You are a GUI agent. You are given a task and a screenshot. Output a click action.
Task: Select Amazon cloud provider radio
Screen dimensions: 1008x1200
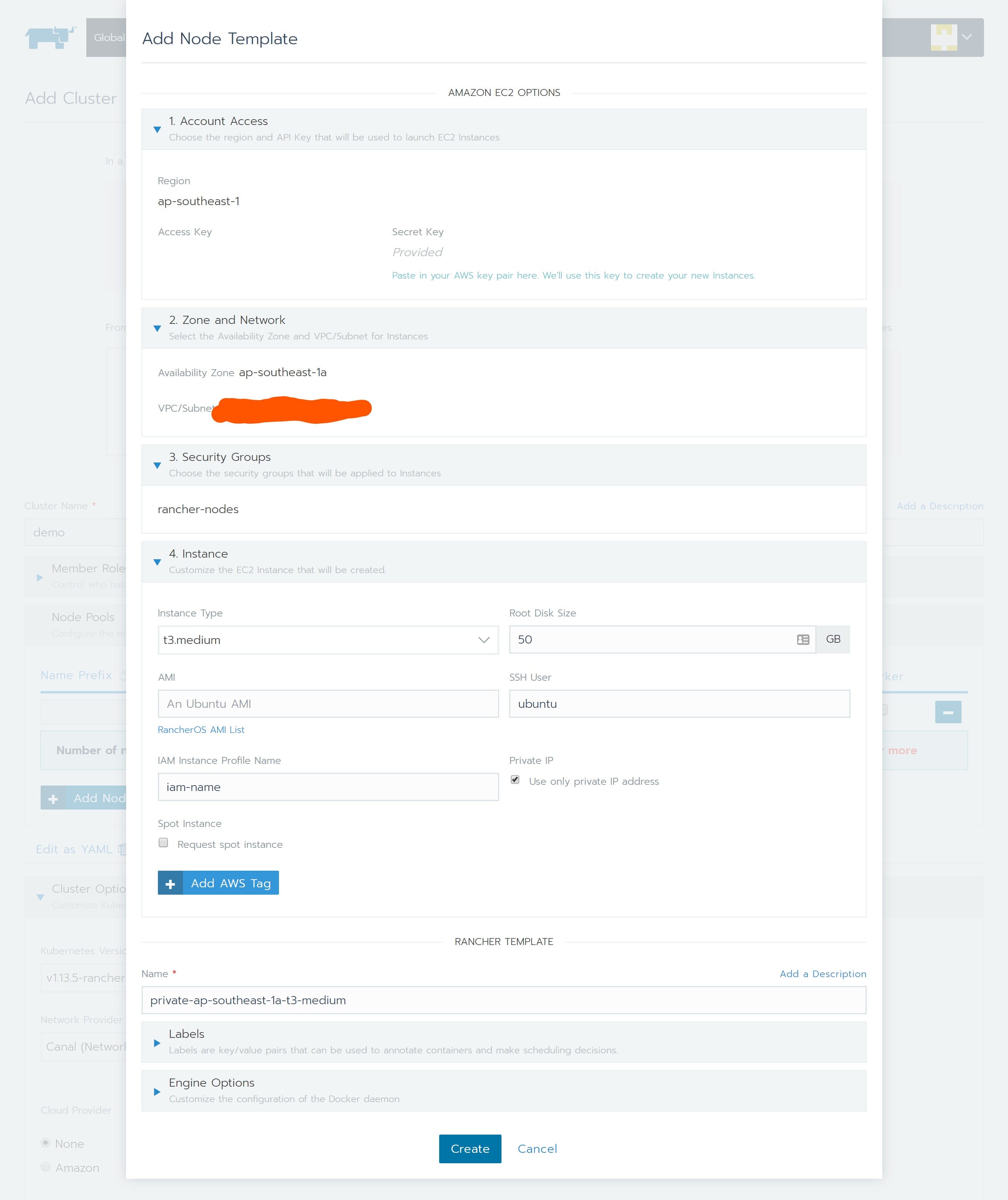(x=46, y=1167)
